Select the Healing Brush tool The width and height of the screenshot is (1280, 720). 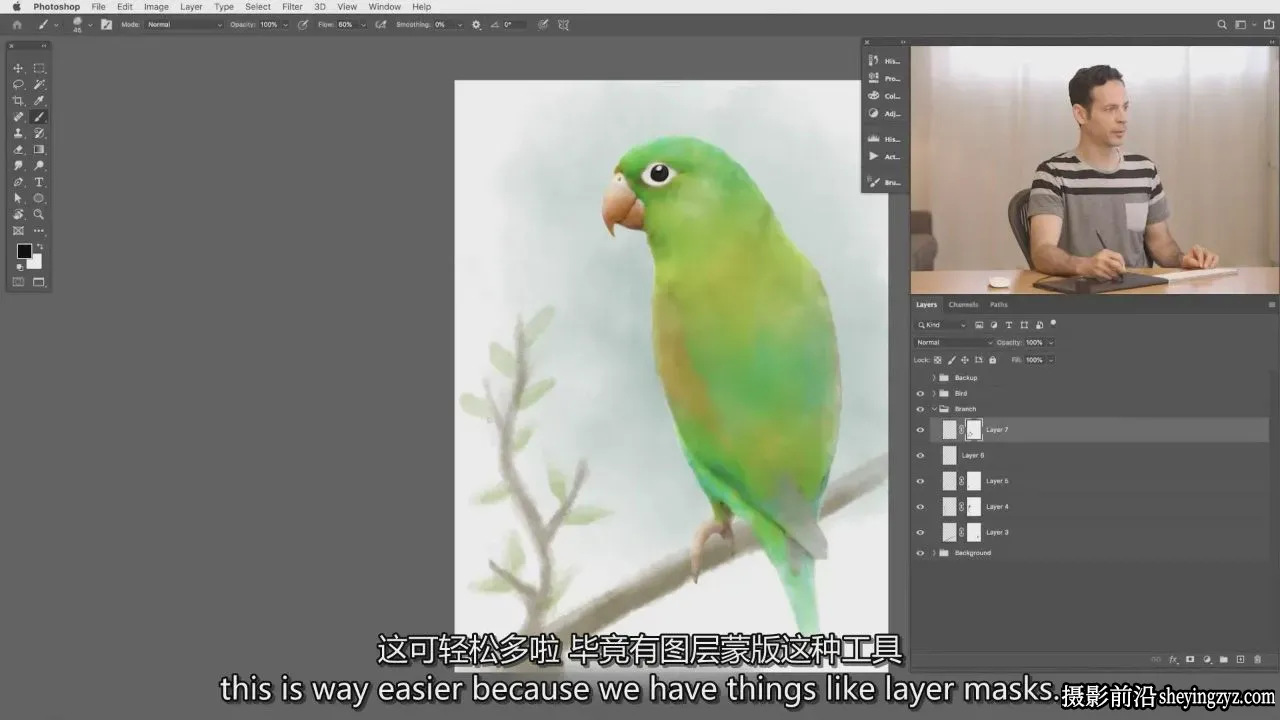point(18,117)
